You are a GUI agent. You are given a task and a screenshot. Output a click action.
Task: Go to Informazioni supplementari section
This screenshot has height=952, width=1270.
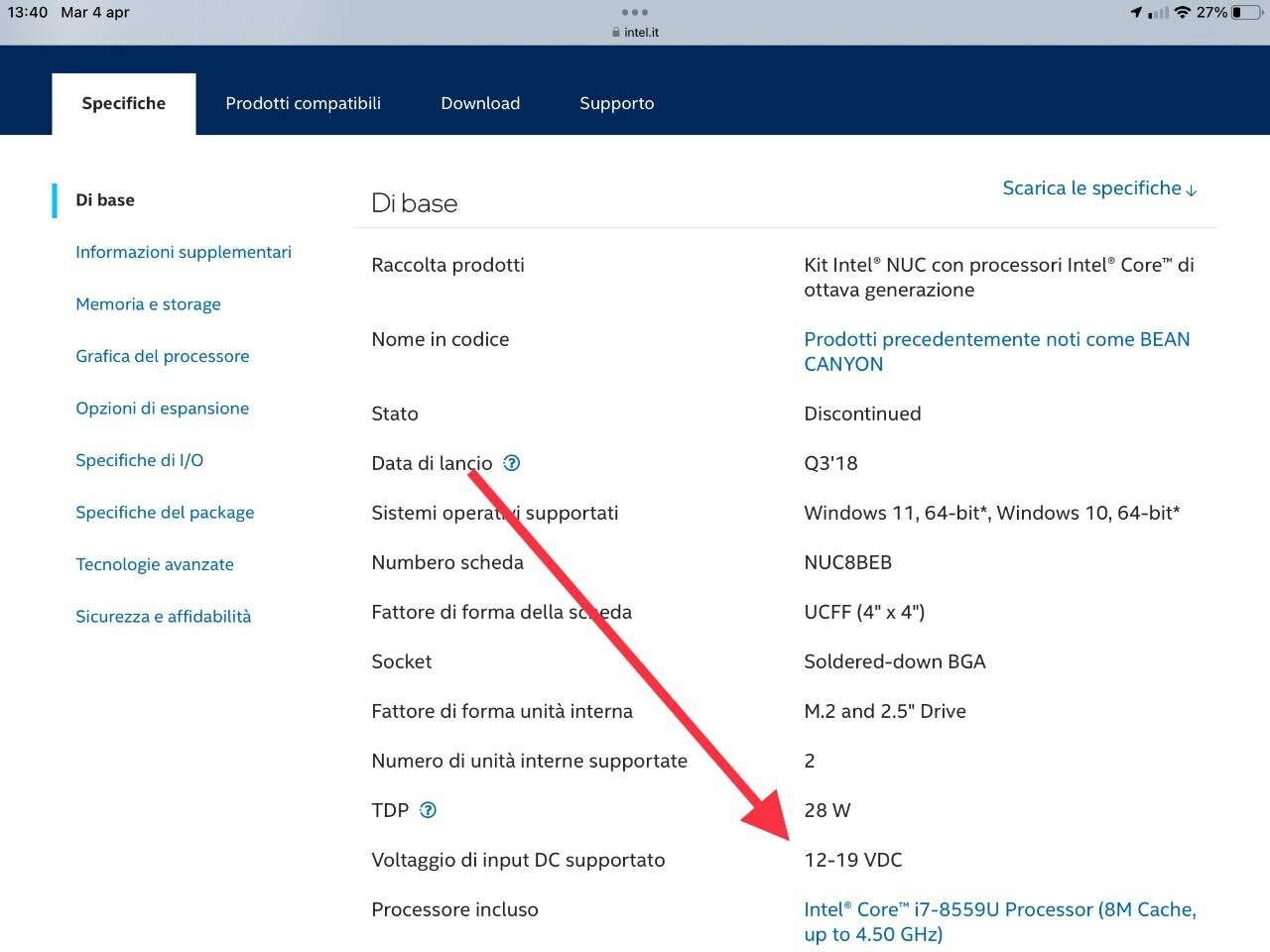click(x=184, y=252)
